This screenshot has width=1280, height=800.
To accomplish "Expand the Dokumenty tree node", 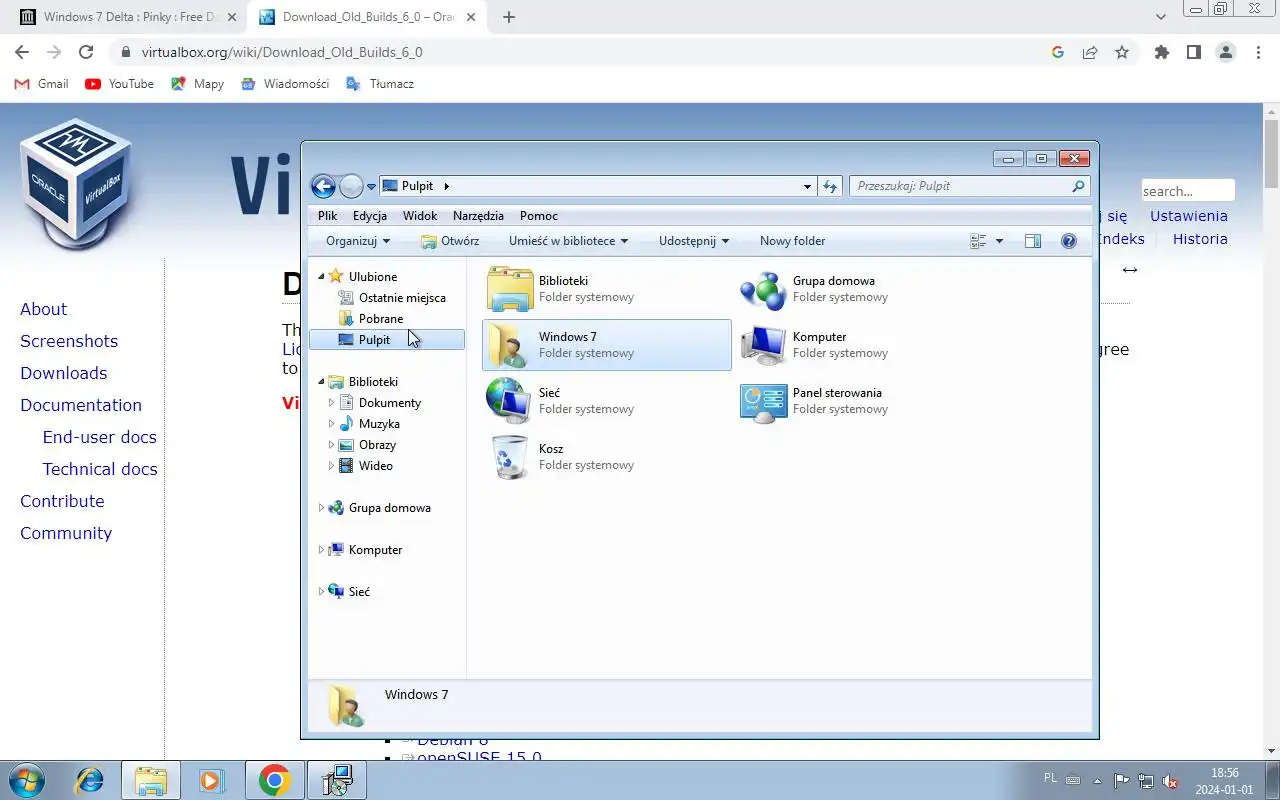I will (331, 403).
